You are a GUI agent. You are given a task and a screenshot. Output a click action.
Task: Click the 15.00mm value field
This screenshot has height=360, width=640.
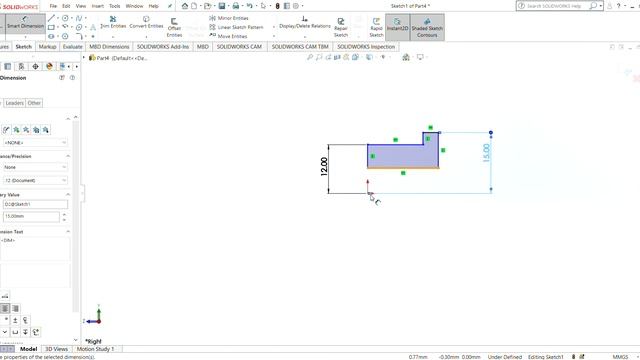point(31,216)
